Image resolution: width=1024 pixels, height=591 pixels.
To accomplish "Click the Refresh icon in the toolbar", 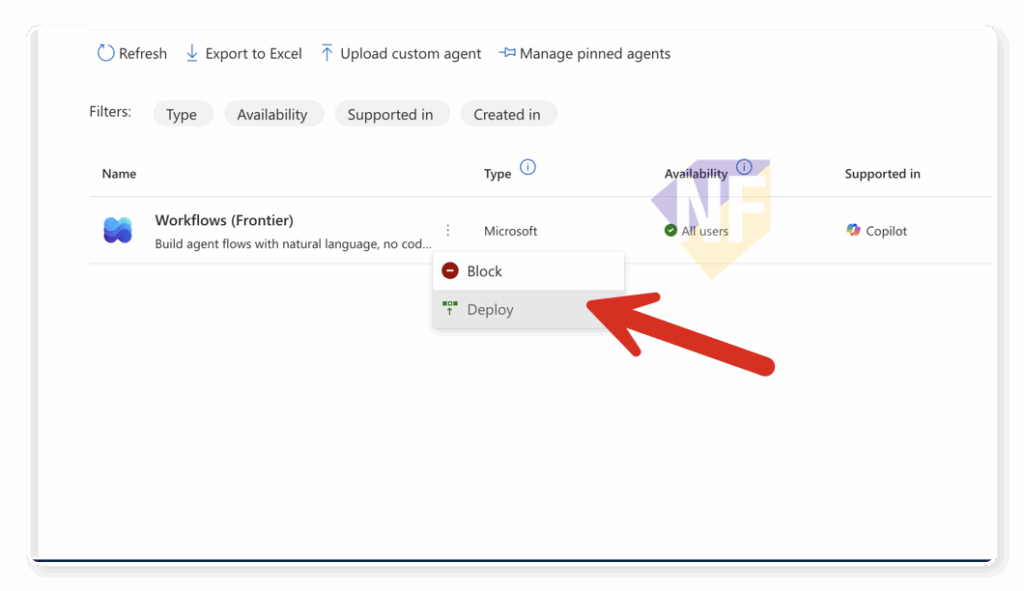I will point(105,54).
